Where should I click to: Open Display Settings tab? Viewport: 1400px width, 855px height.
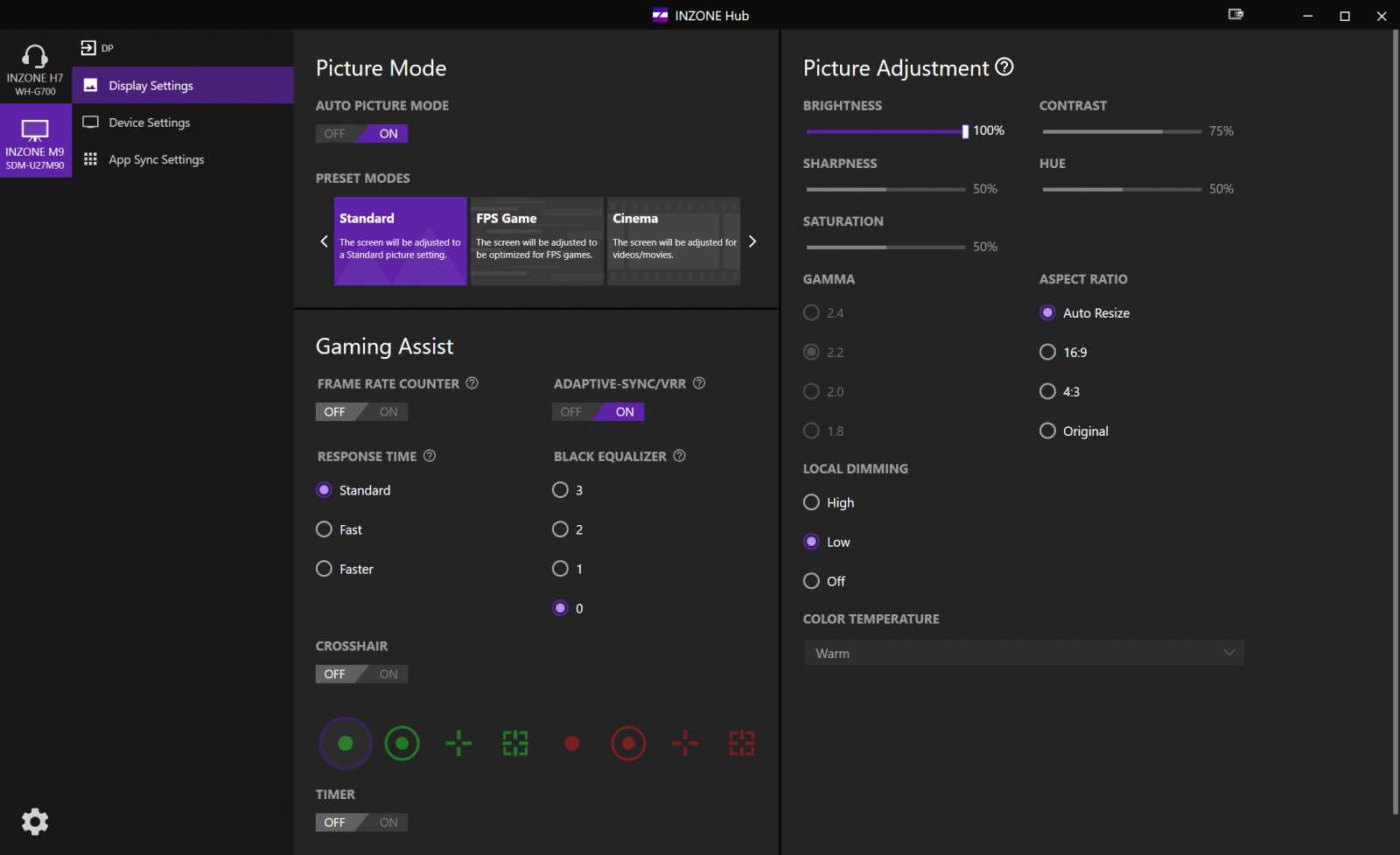pyautogui.click(x=183, y=86)
